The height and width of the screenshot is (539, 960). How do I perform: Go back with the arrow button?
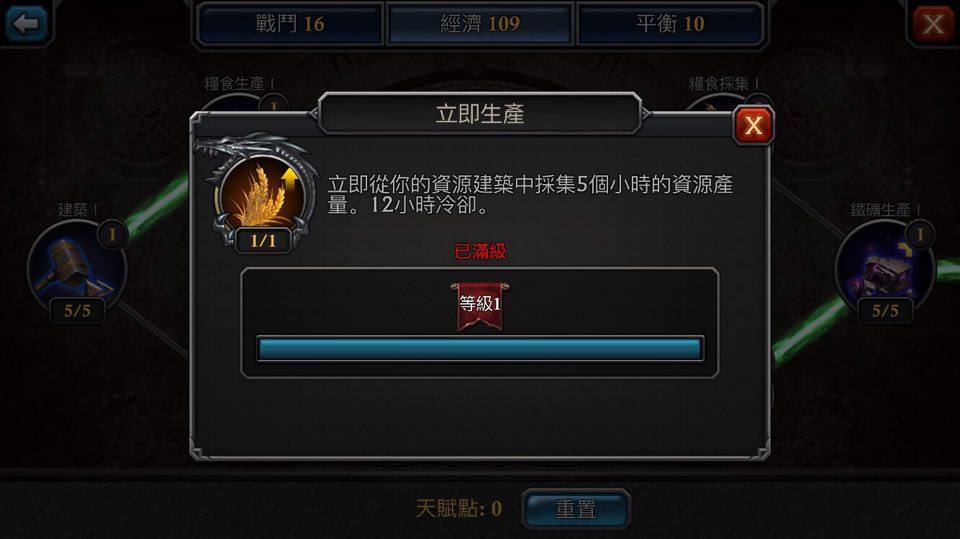[x=26, y=23]
